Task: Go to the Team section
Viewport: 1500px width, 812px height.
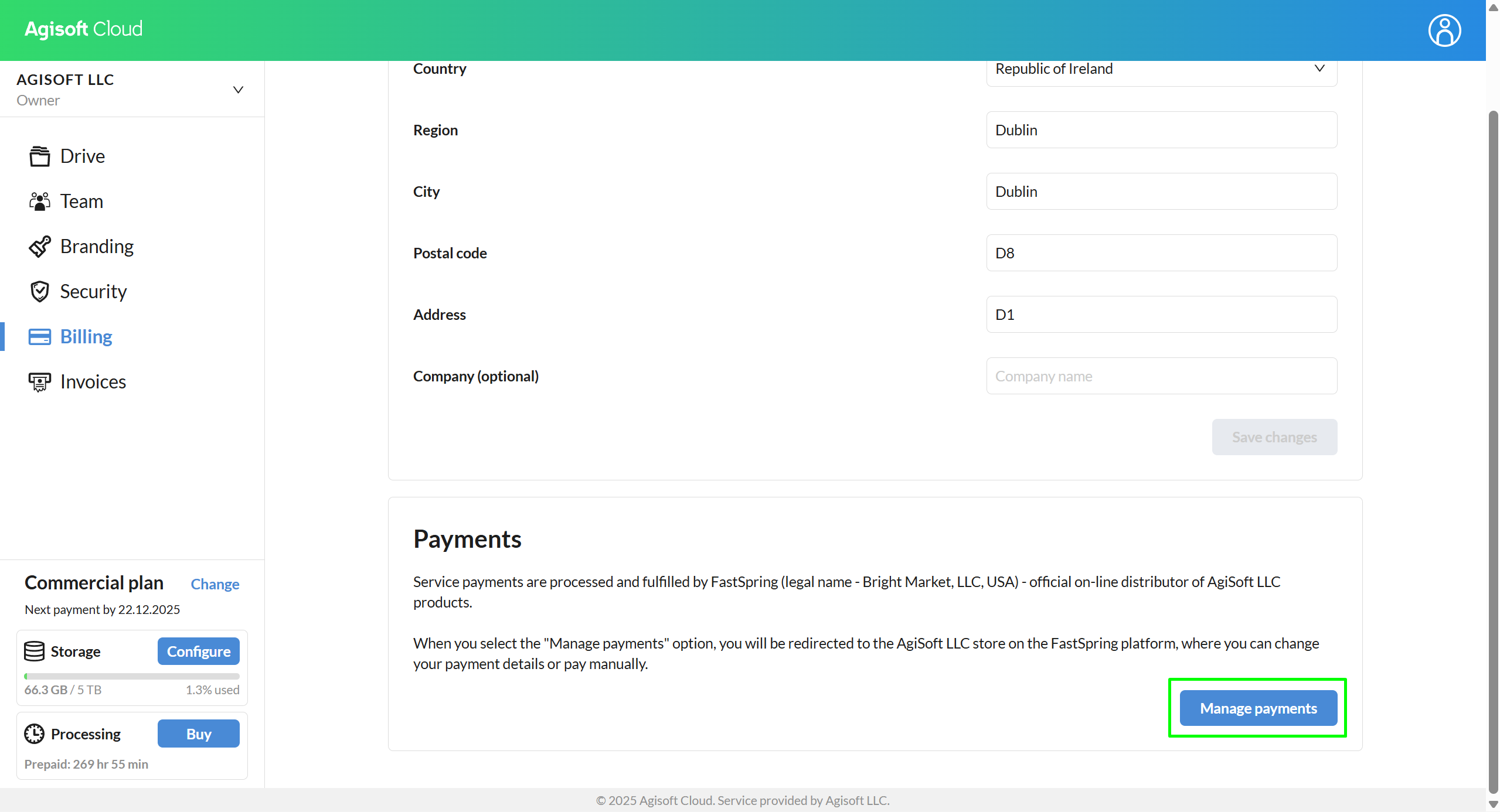Action: point(81,202)
